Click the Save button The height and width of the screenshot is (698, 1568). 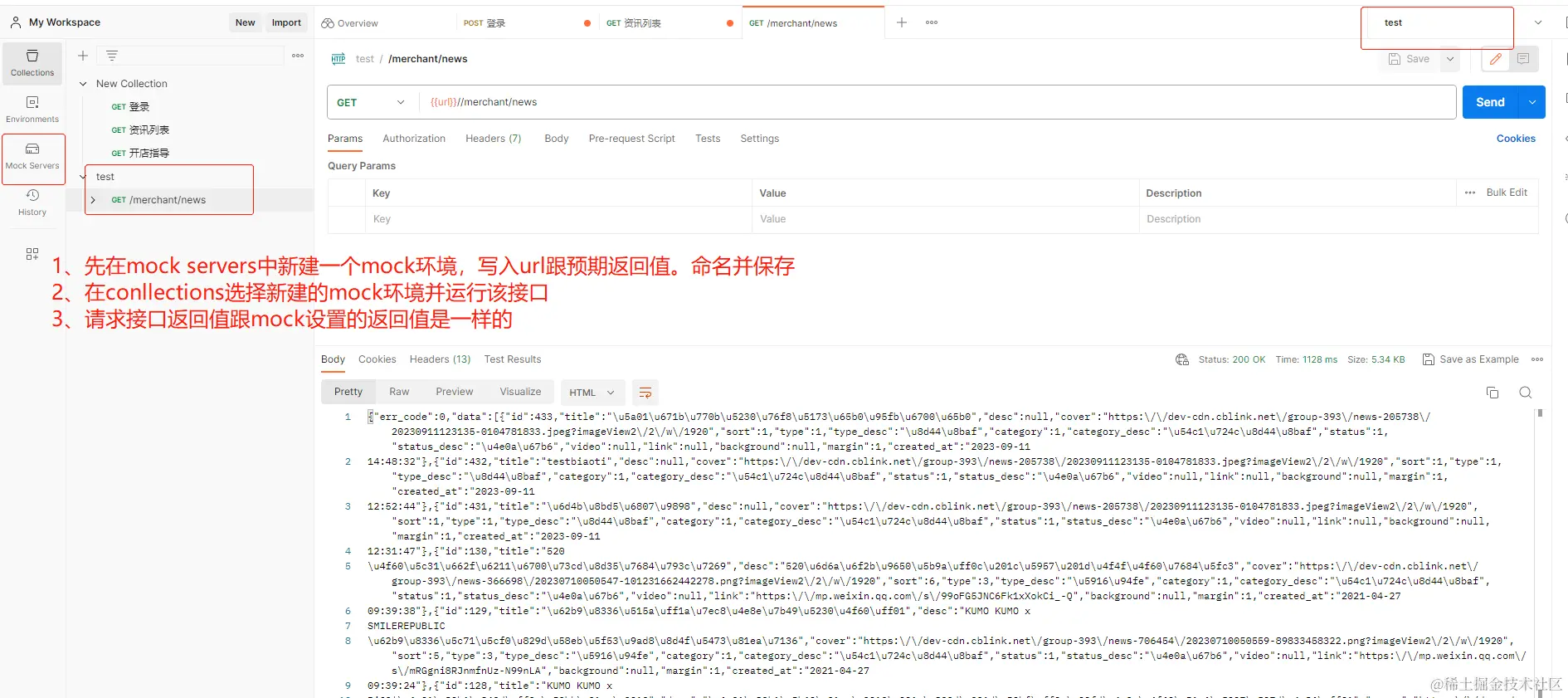click(x=1410, y=59)
